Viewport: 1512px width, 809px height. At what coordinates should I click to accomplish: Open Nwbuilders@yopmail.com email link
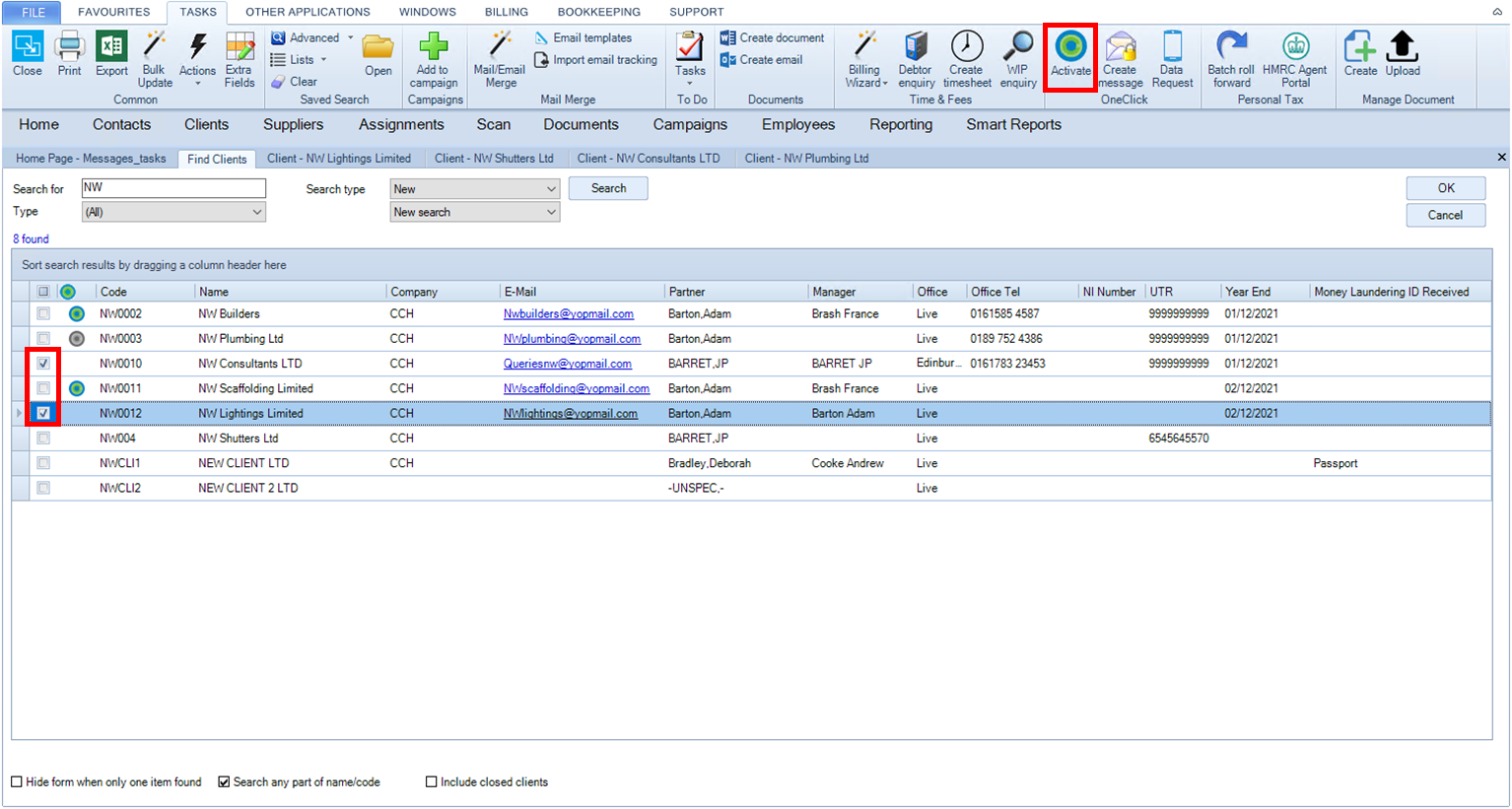(569, 313)
